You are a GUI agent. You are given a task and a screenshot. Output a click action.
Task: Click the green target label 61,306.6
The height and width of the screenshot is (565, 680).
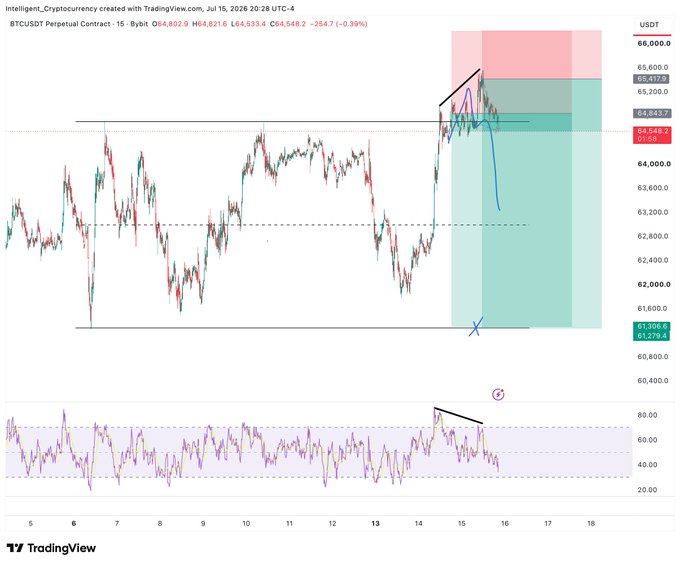[x=652, y=326]
